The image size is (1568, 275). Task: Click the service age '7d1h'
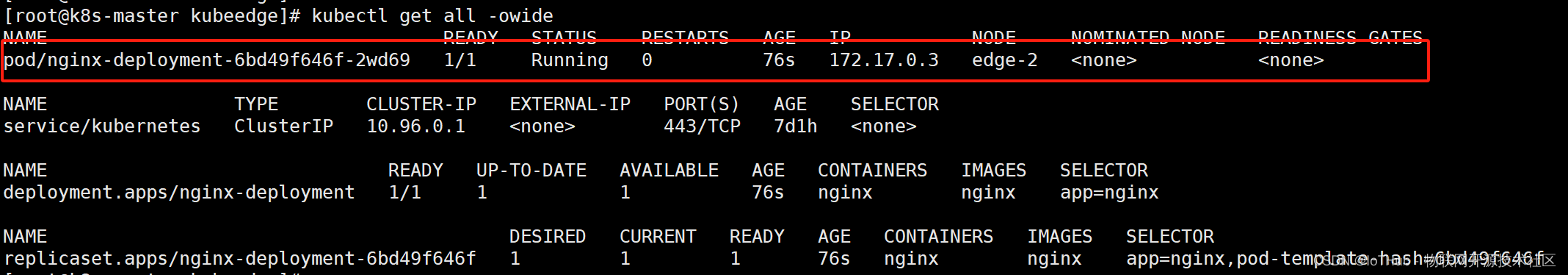coord(796,126)
